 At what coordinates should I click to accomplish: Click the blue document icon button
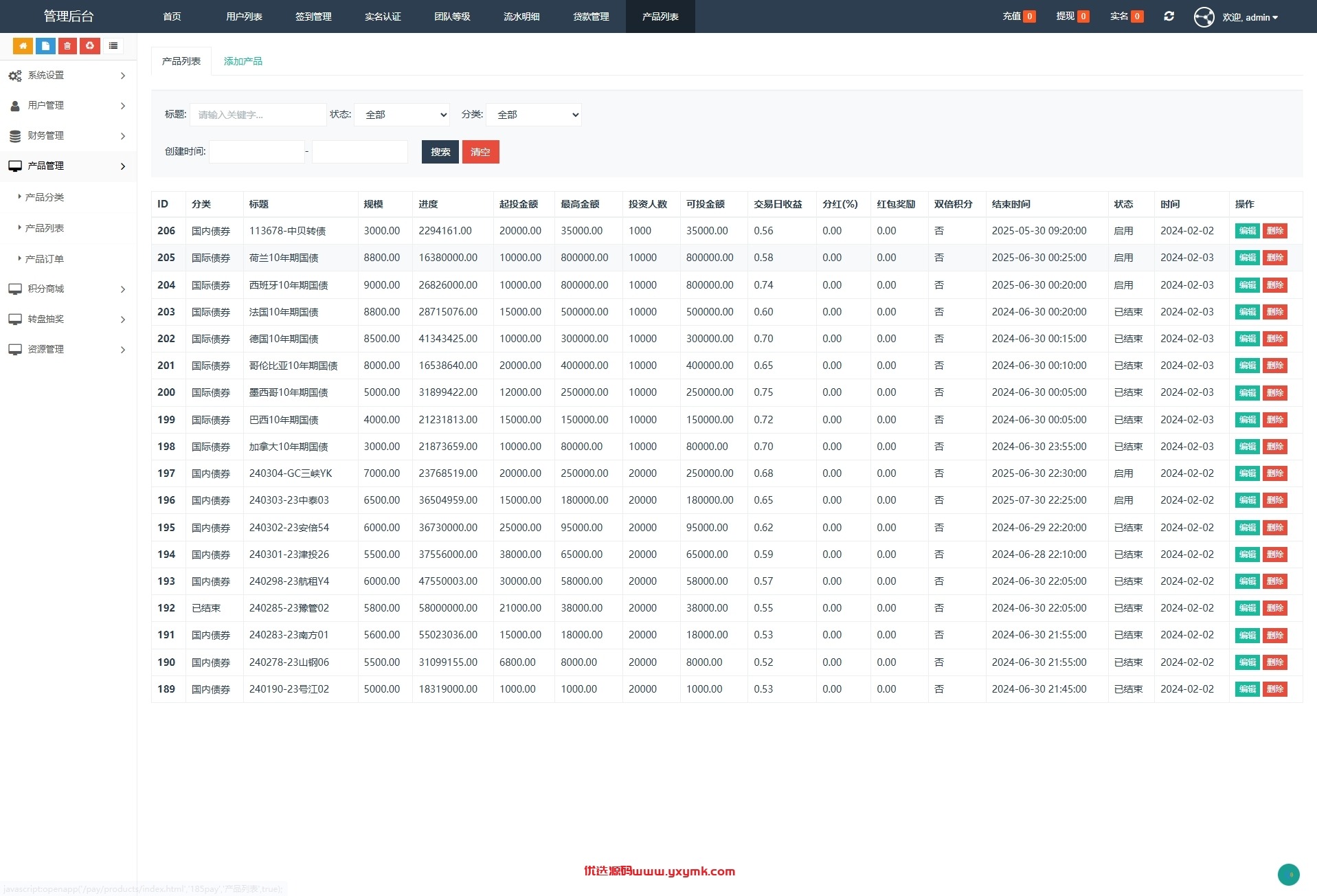[45, 46]
